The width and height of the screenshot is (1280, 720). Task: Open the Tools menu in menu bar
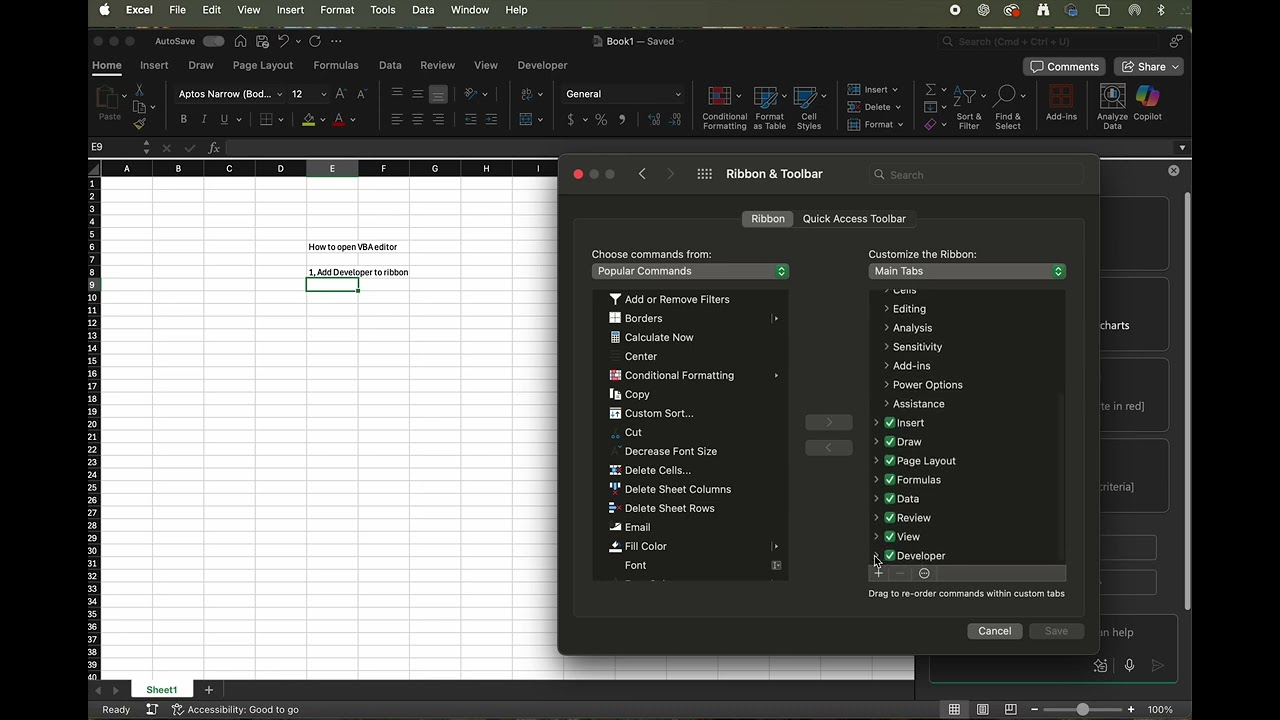pos(383,10)
